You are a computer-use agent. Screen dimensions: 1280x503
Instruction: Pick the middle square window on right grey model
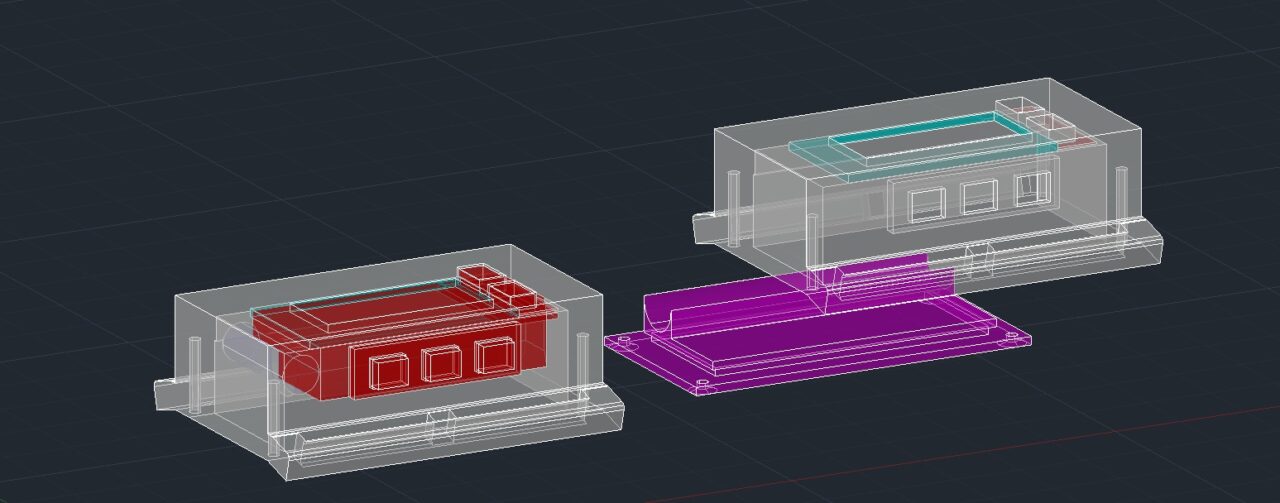click(x=979, y=197)
